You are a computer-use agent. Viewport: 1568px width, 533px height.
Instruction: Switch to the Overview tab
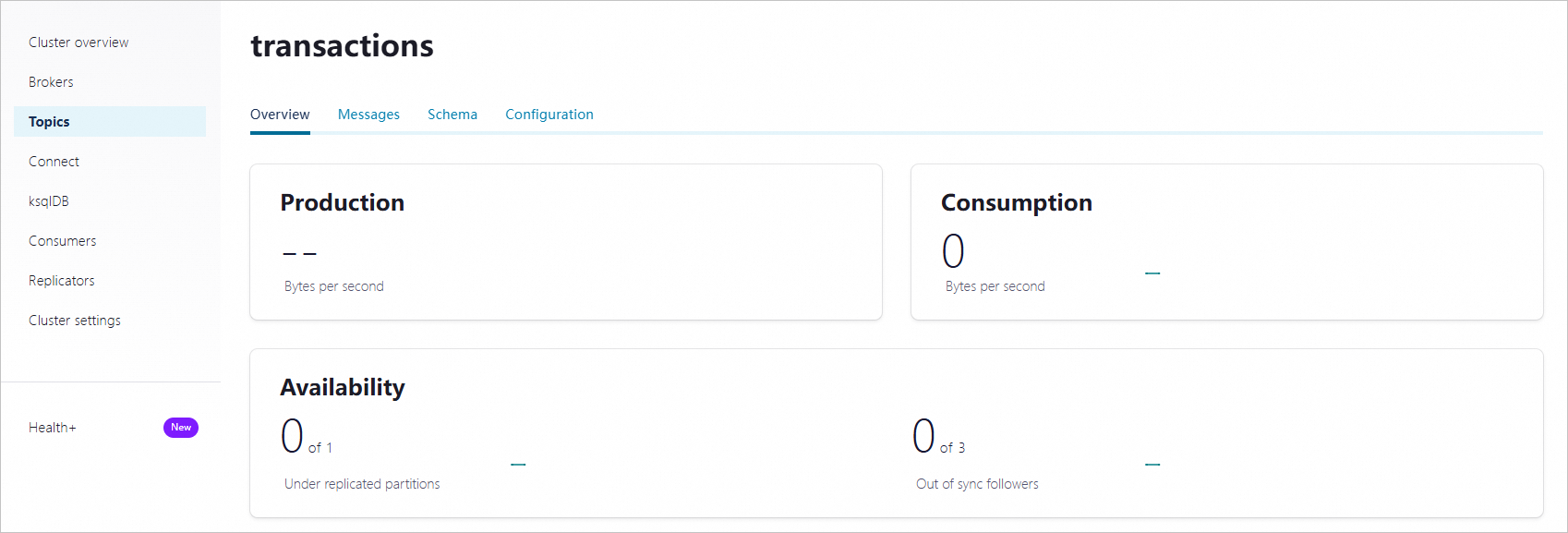(x=279, y=114)
